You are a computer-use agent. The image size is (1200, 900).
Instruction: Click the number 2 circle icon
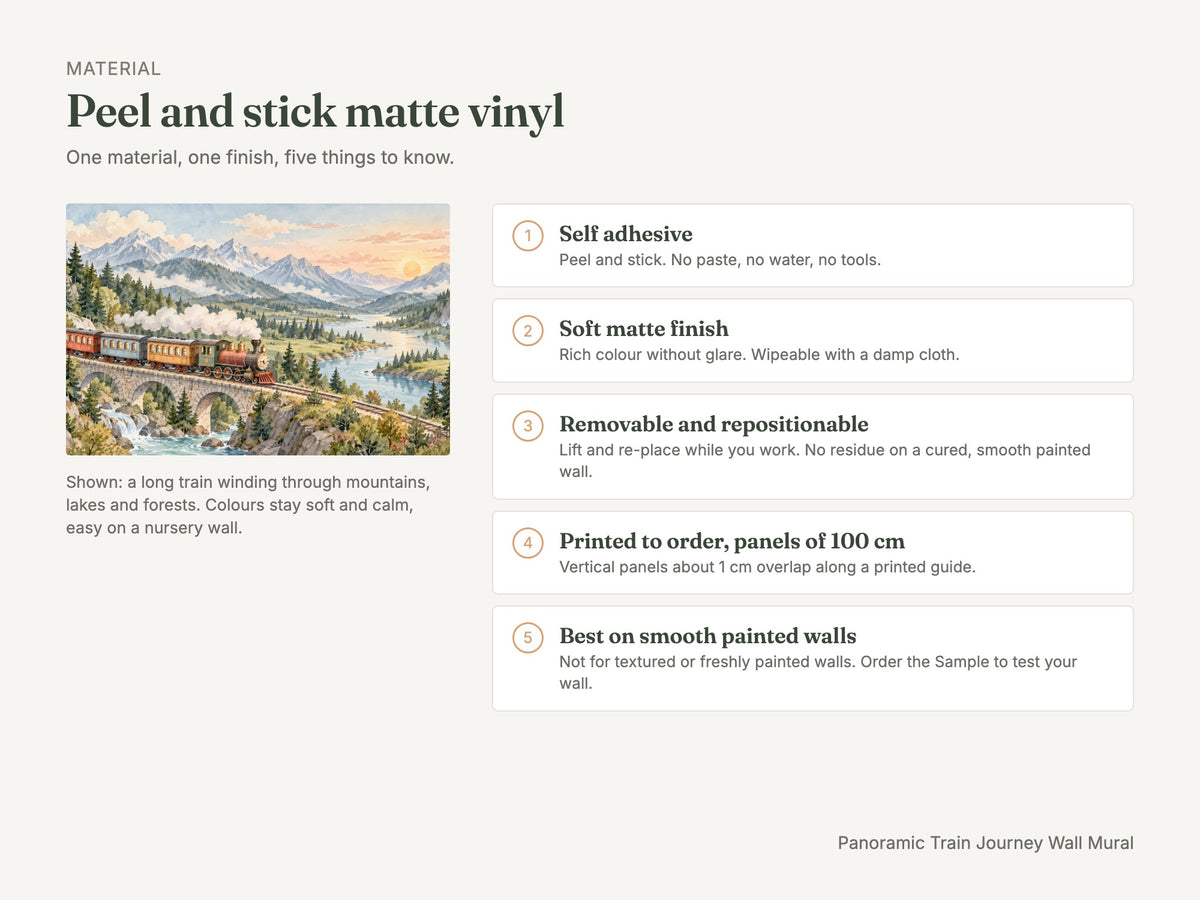click(528, 331)
